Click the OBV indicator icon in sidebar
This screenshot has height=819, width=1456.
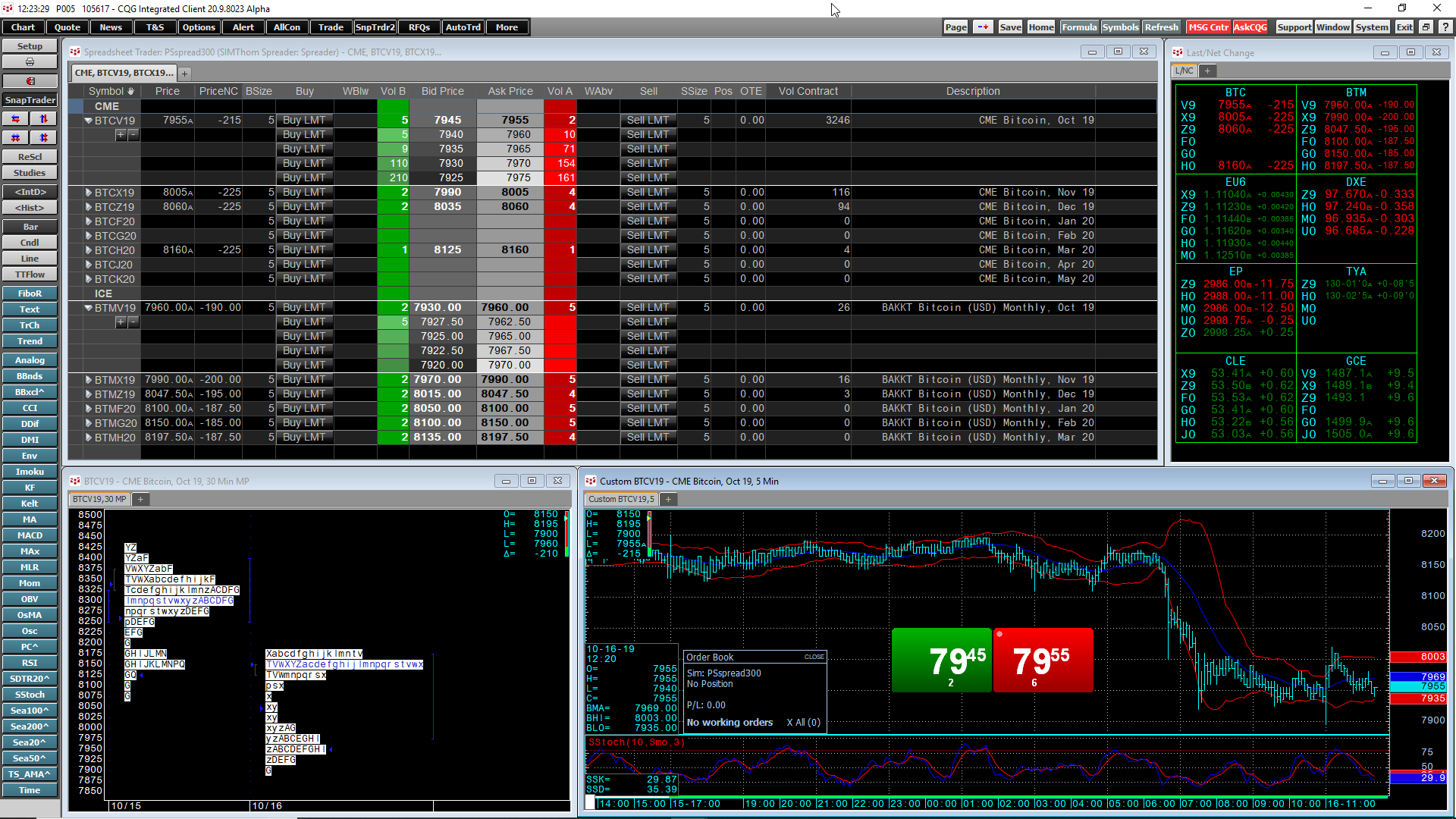point(29,599)
